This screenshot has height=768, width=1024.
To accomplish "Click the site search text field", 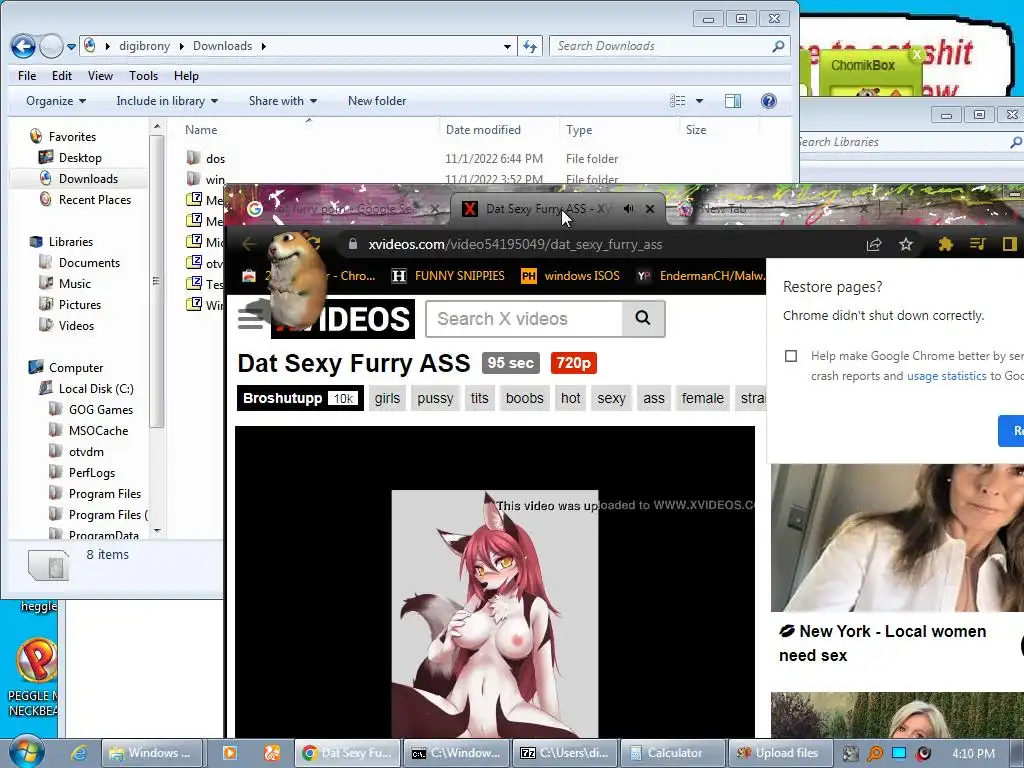I will pyautogui.click(x=524, y=319).
